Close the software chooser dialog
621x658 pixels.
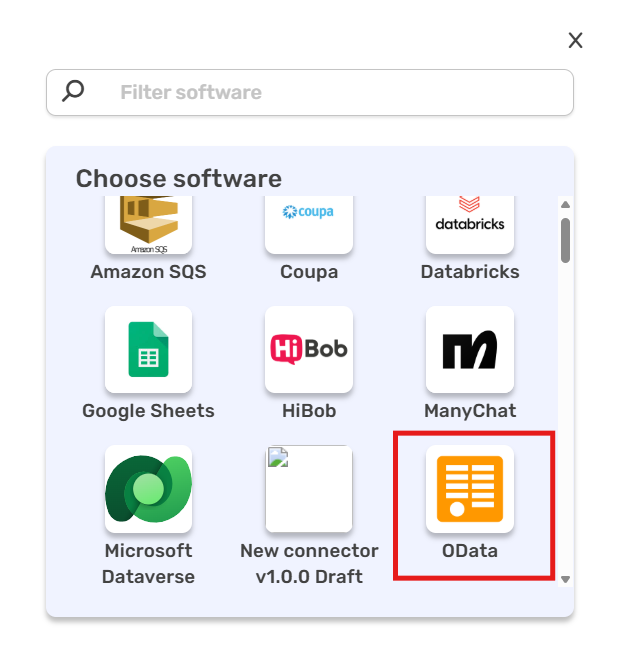575,40
